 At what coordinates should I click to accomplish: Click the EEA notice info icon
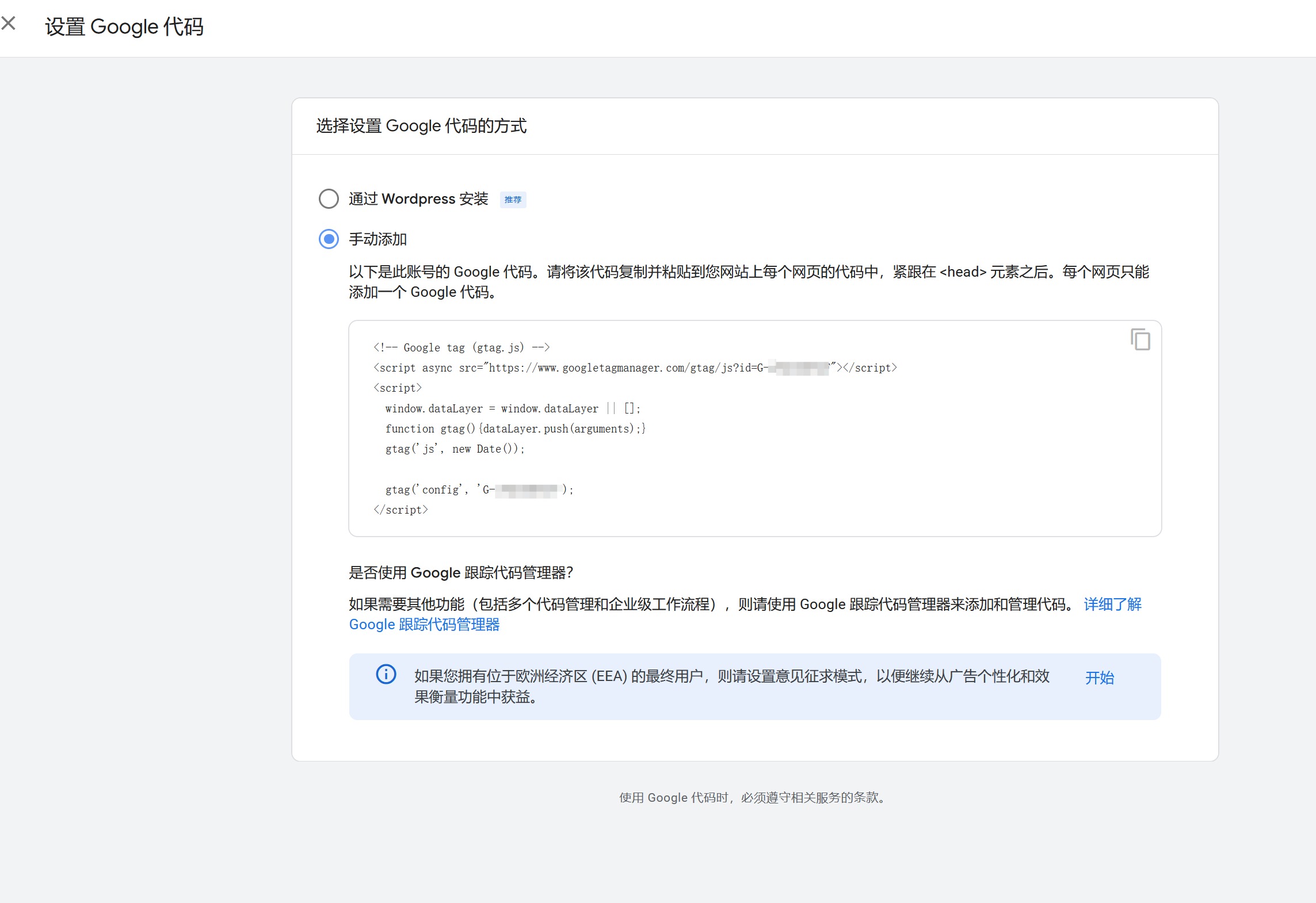[x=386, y=674]
